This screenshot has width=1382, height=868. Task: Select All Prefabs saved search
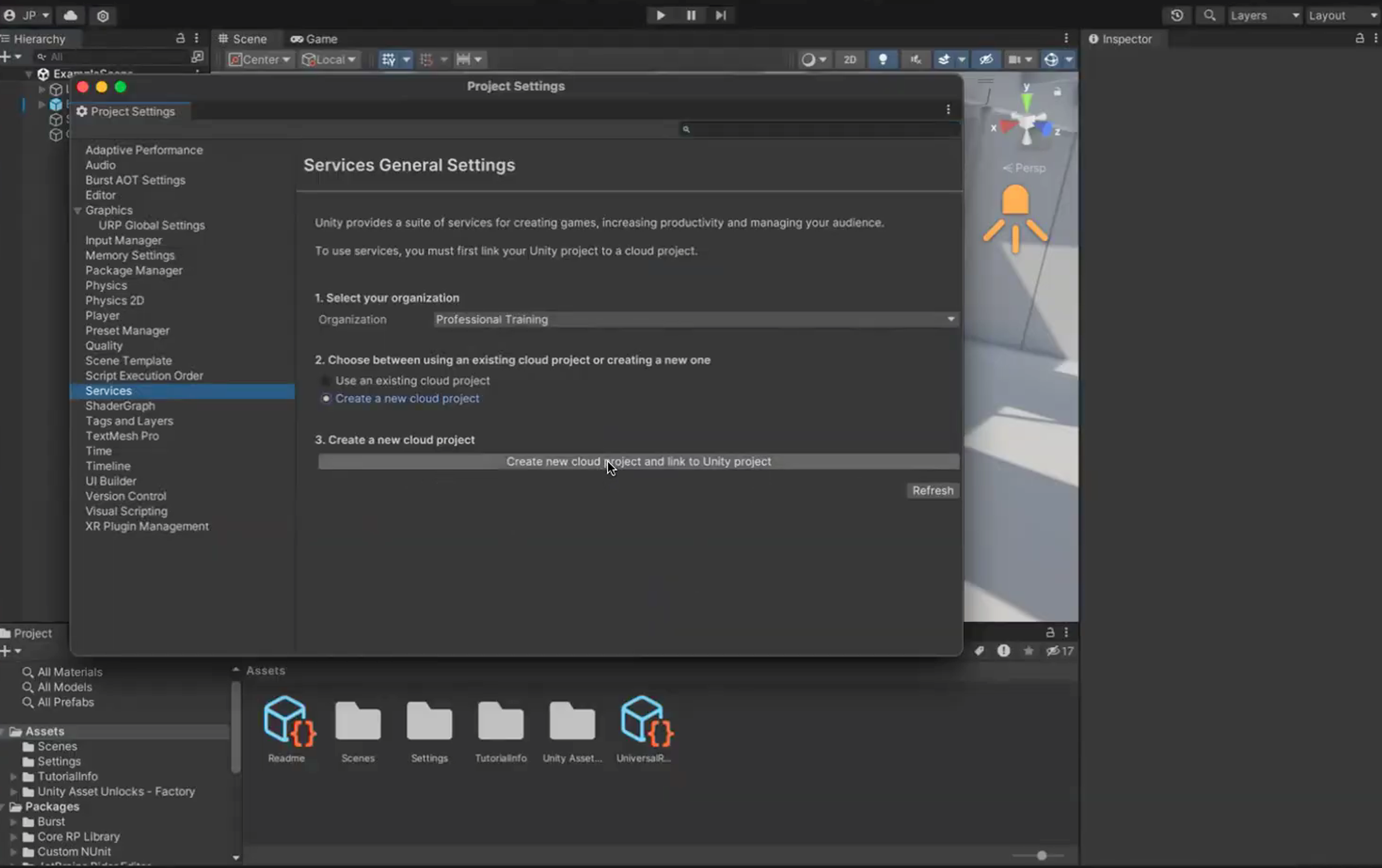65,703
